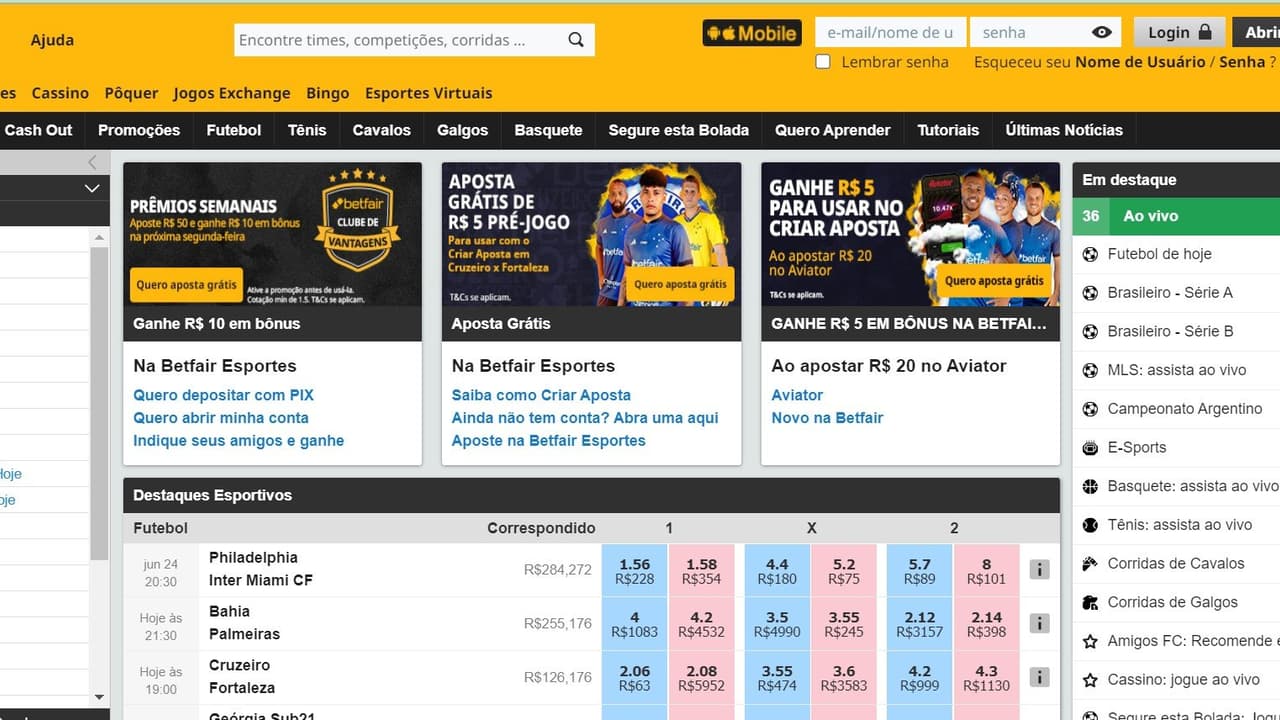Open the Cassino tab
The height and width of the screenshot is (720, 1280).
[60, 93]
